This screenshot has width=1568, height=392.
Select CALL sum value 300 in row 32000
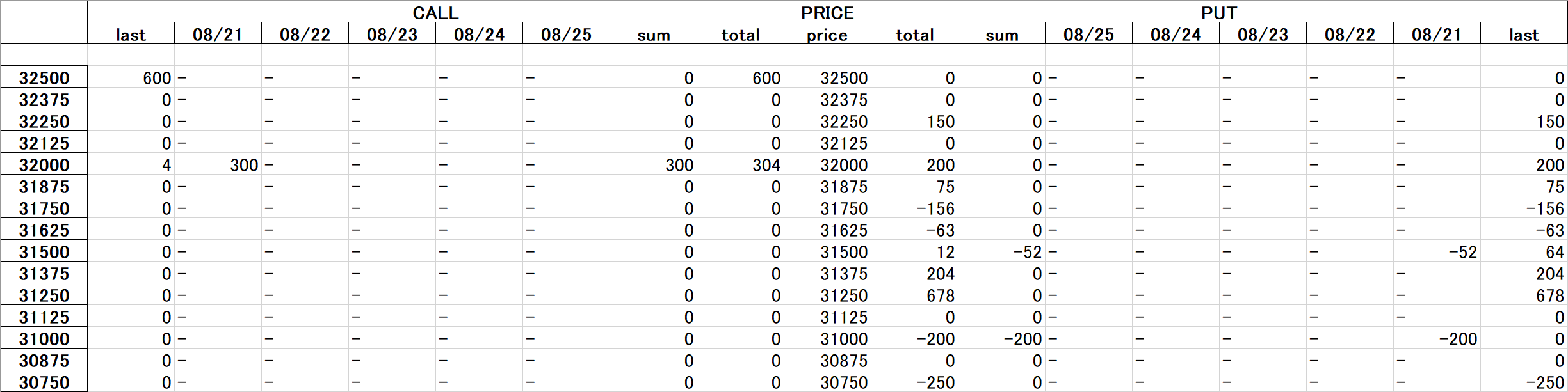(x=653, y=164)
